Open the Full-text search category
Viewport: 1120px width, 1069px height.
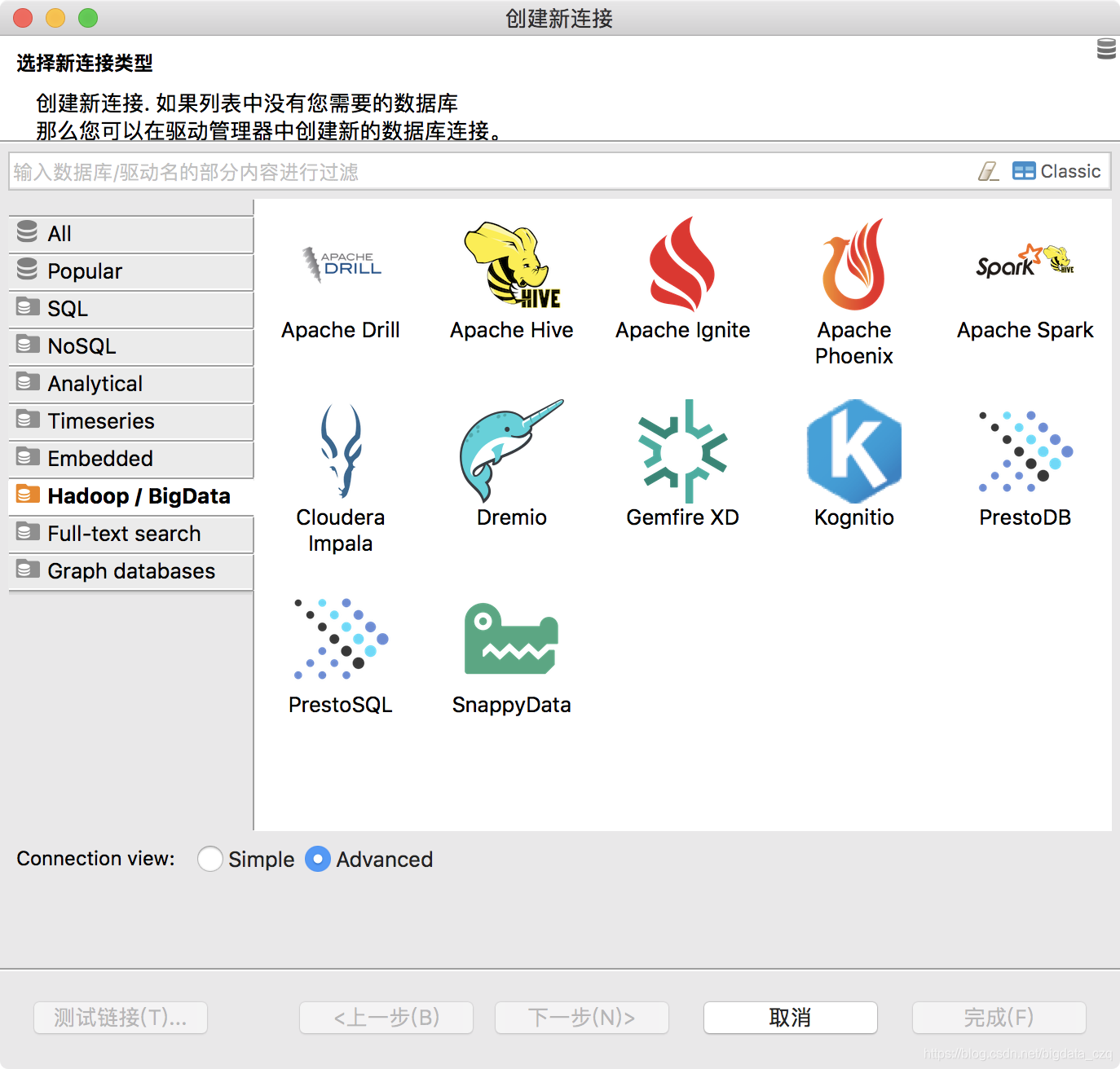tap(131, 534)
